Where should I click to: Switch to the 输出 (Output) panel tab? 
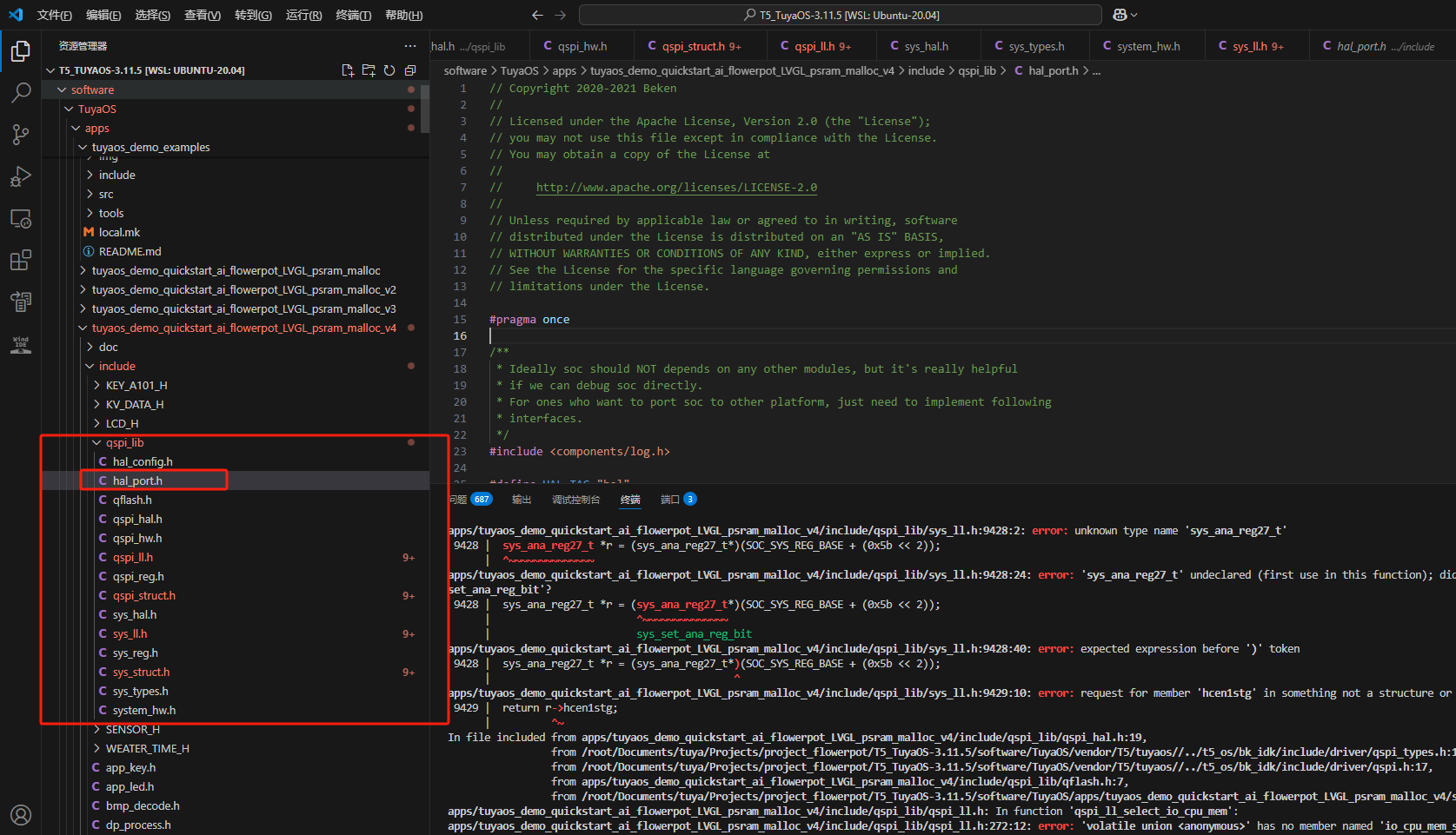522,499
